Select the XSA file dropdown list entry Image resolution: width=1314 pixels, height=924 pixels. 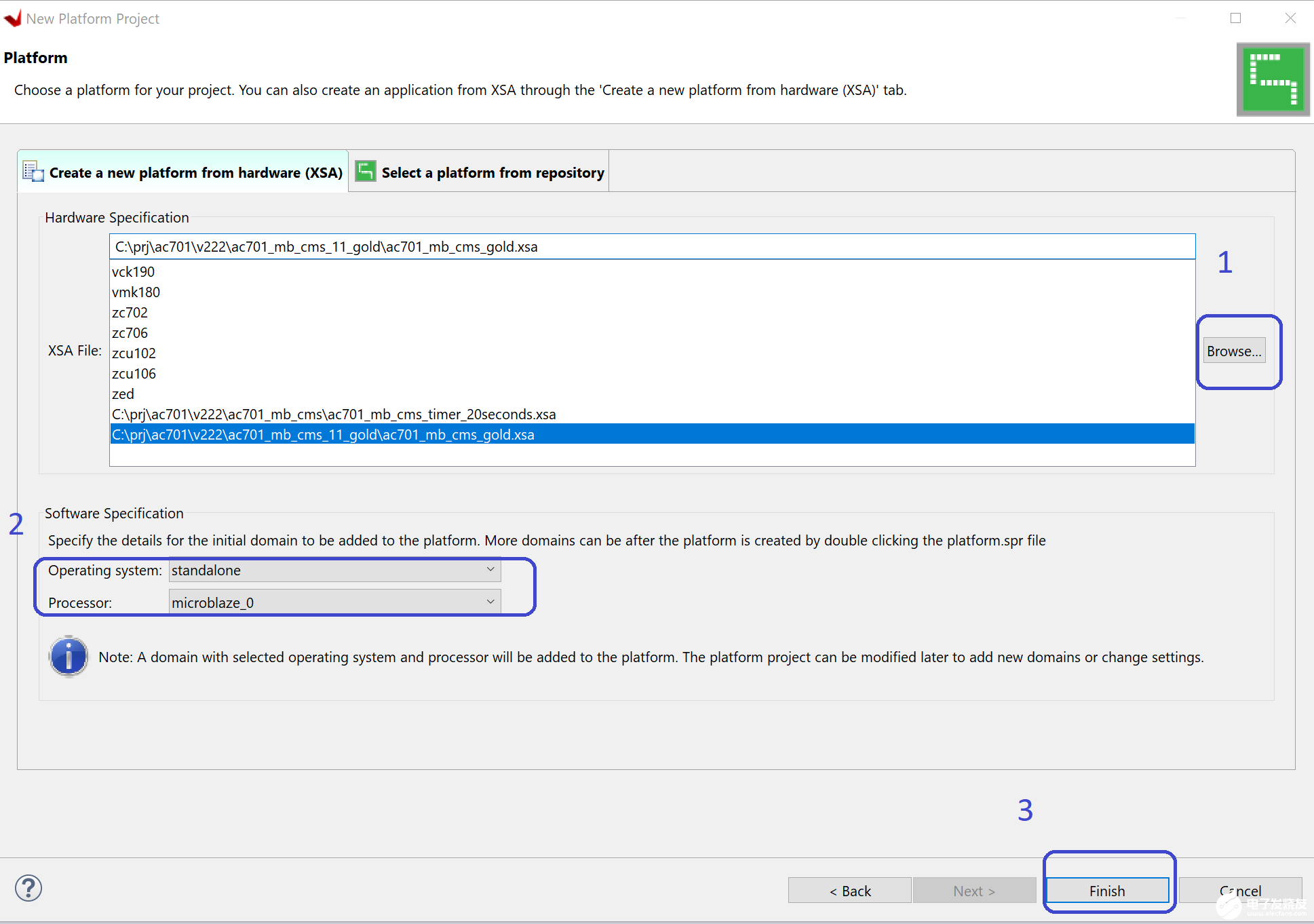pos(650,434)
